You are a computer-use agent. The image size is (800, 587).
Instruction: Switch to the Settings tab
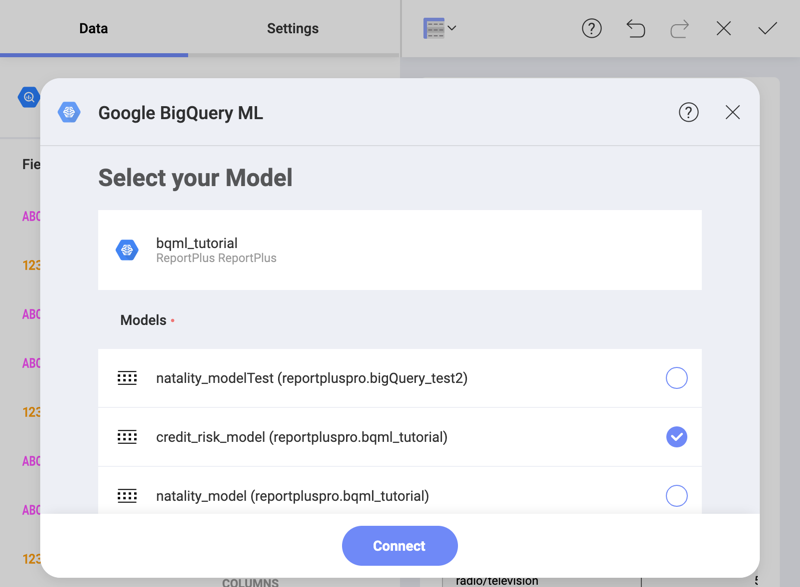[x=293, y=28]
